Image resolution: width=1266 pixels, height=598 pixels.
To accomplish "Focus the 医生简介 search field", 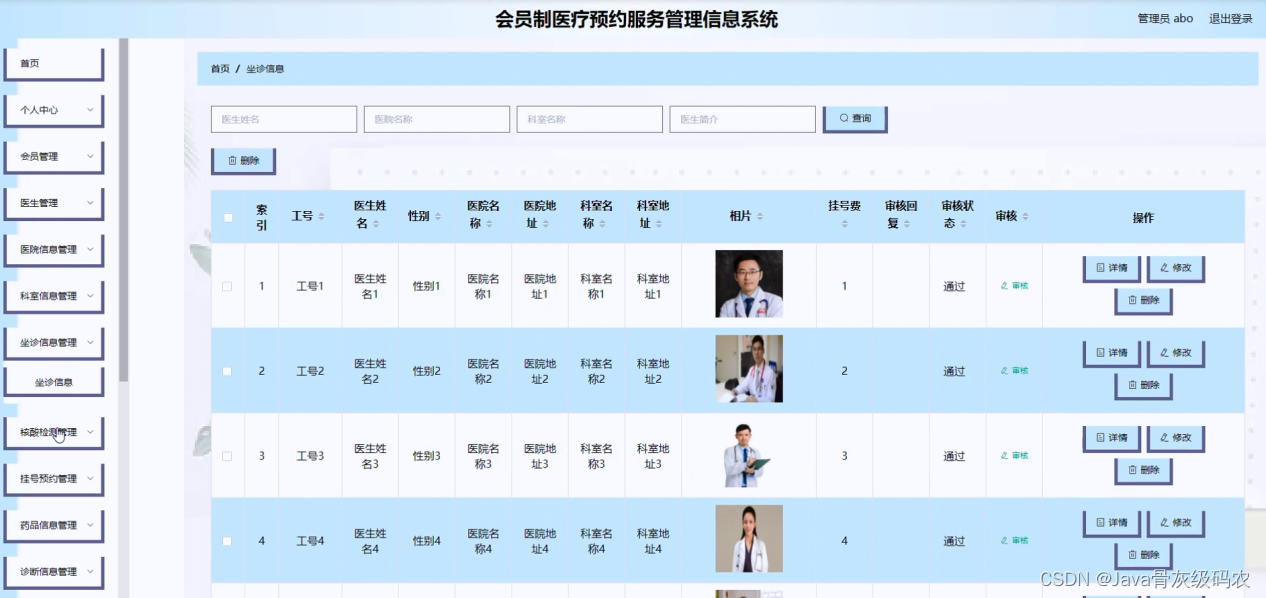I will coord(743,119).
